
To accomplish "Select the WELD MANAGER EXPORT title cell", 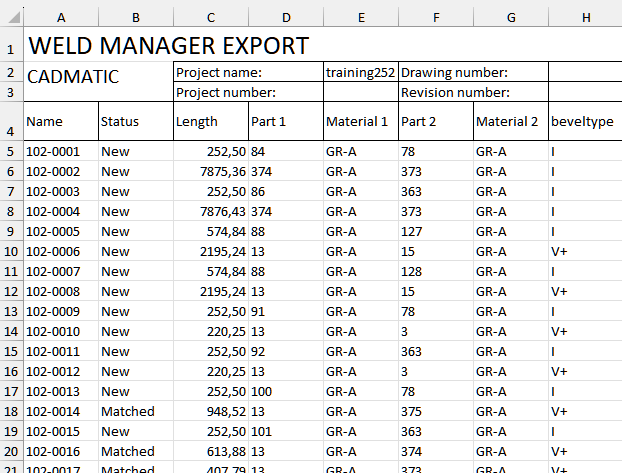I will click(x=168, y=46).
